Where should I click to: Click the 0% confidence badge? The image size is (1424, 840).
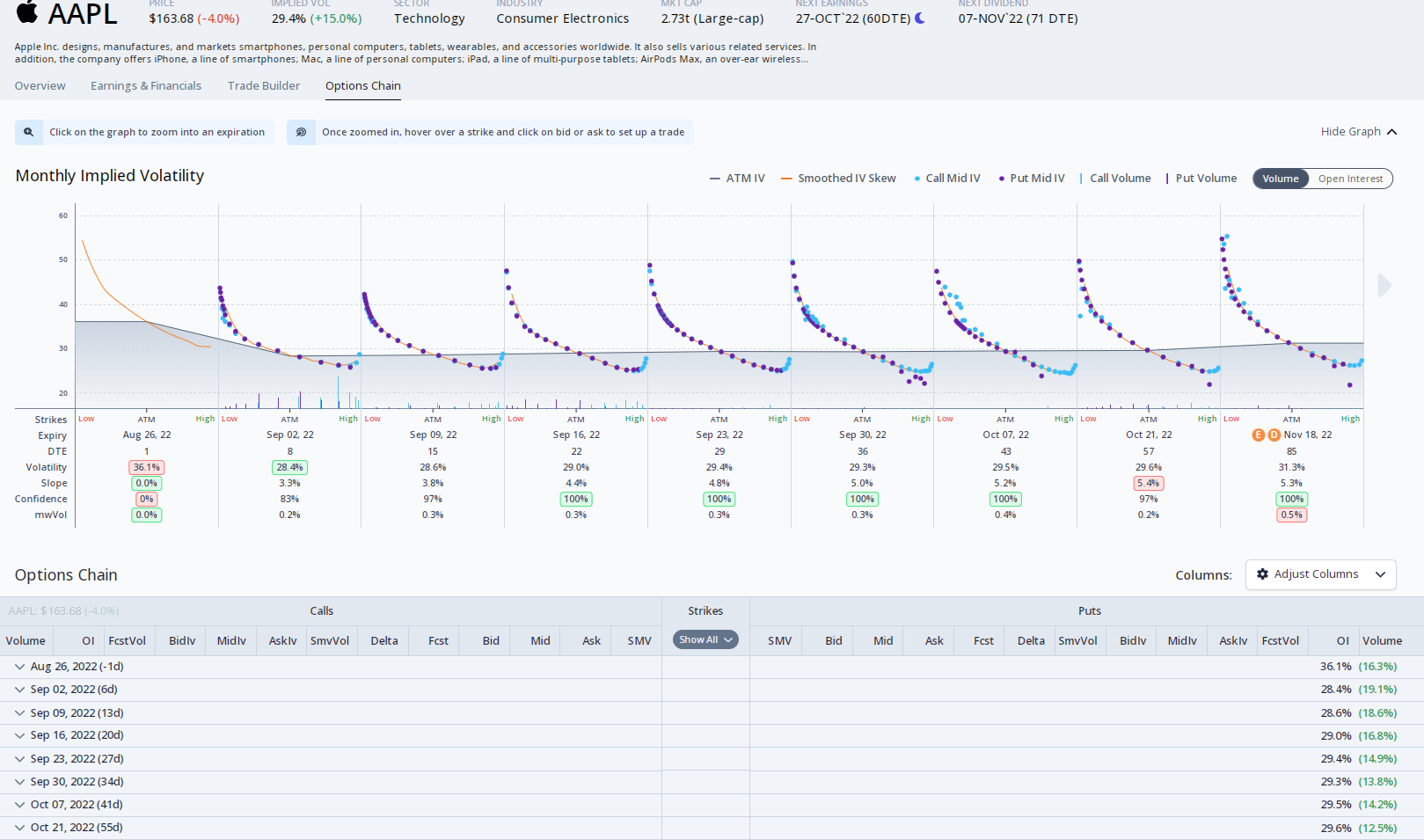[147, 499]
